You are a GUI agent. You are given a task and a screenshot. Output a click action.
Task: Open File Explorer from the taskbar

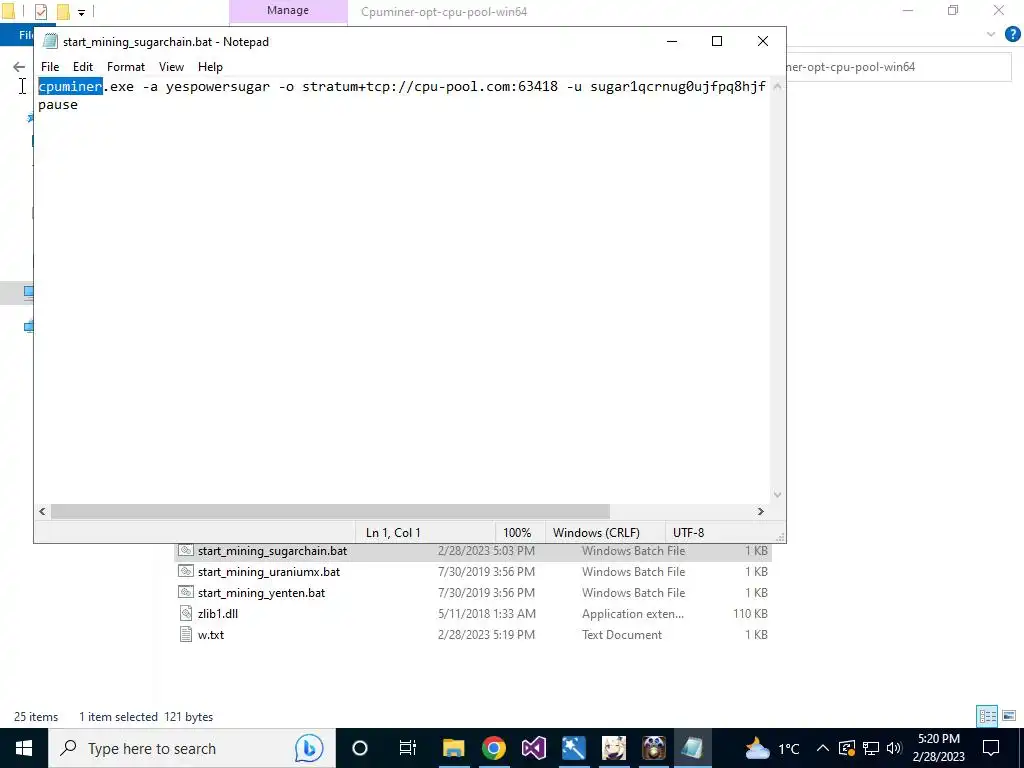(x=453, y=748)
